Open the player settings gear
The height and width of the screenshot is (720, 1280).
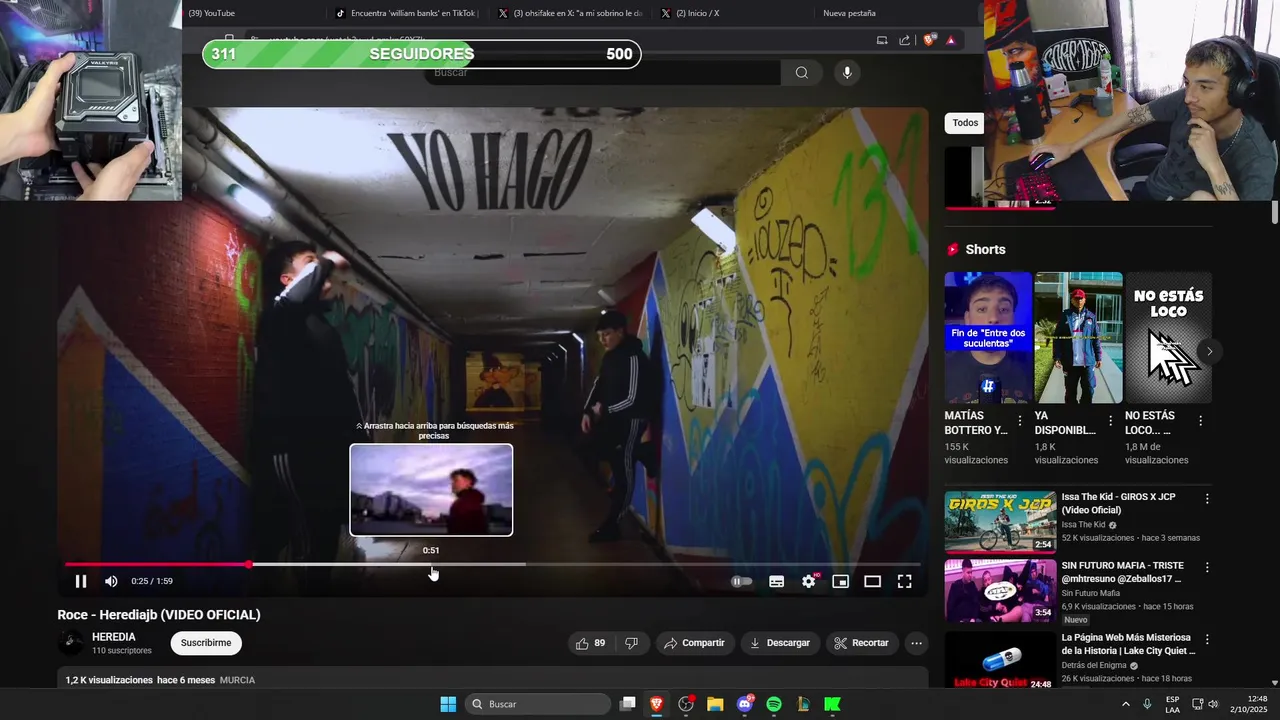click(809, 581)
